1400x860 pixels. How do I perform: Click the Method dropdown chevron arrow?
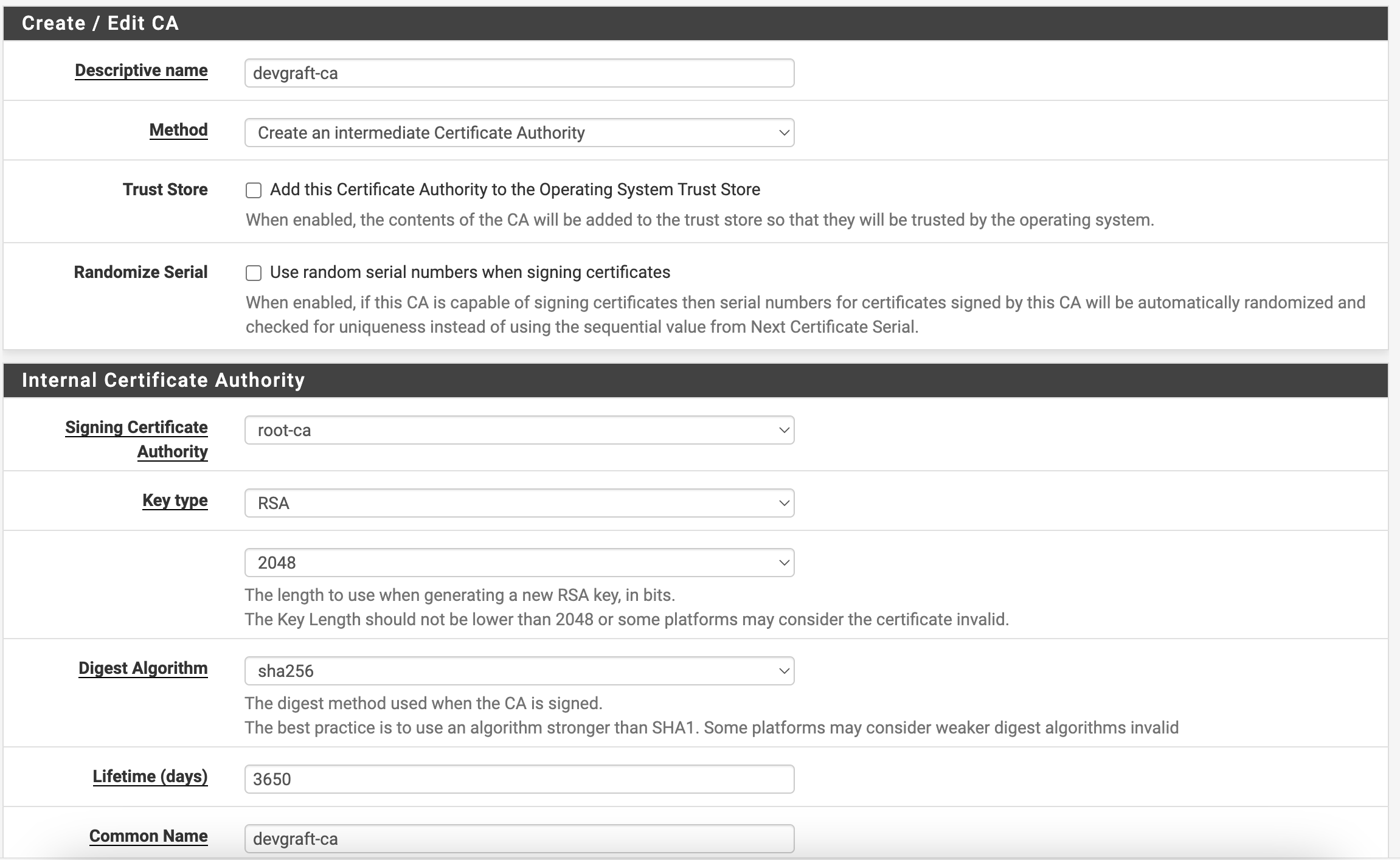pyautogui.click(x=784, y=133)
